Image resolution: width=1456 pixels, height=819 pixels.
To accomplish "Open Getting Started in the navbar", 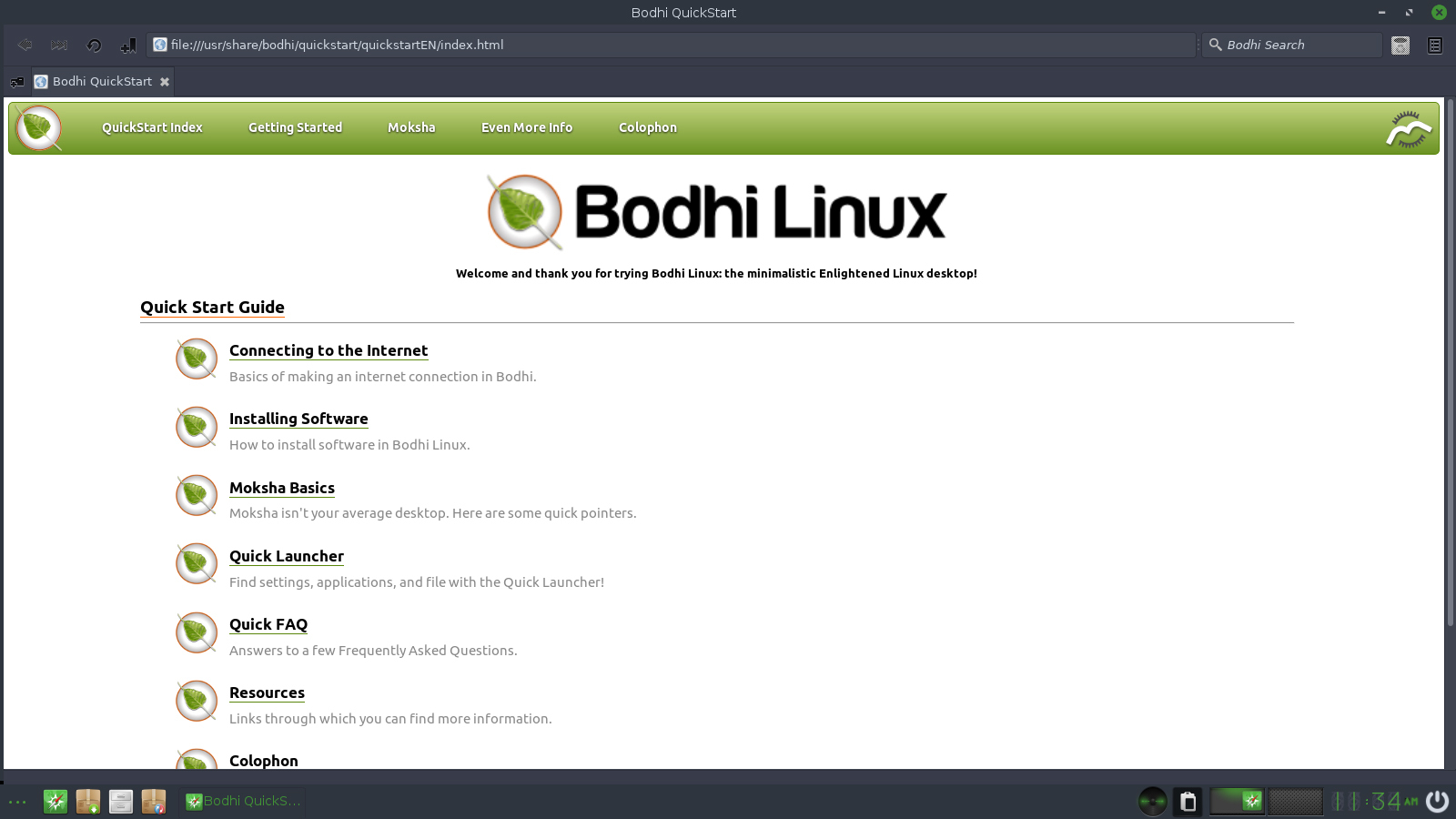I will point(295,127).
